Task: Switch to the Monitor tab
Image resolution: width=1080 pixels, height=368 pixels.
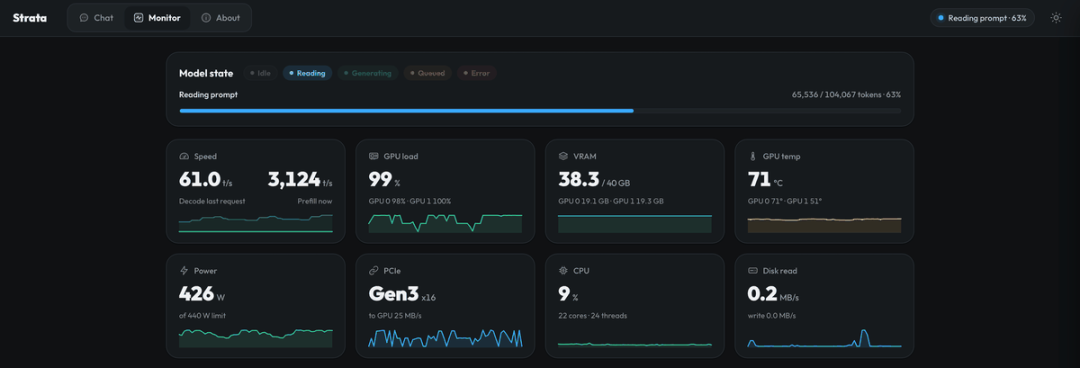Action: (x=157, y=18)
